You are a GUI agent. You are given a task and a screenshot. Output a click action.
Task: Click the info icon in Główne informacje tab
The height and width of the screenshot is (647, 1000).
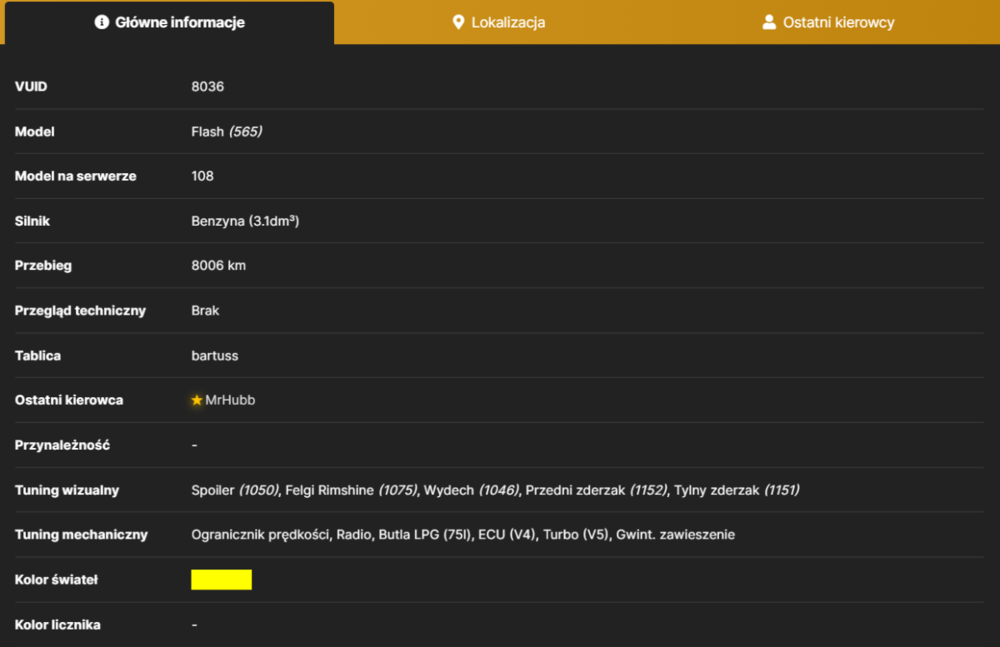[x=101, y=22]
